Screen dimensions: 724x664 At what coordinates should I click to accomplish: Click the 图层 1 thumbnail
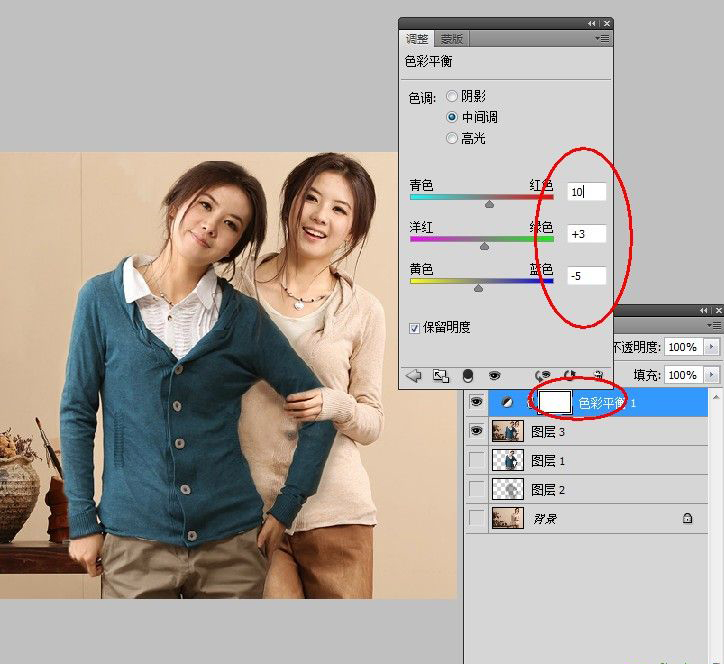508,460
